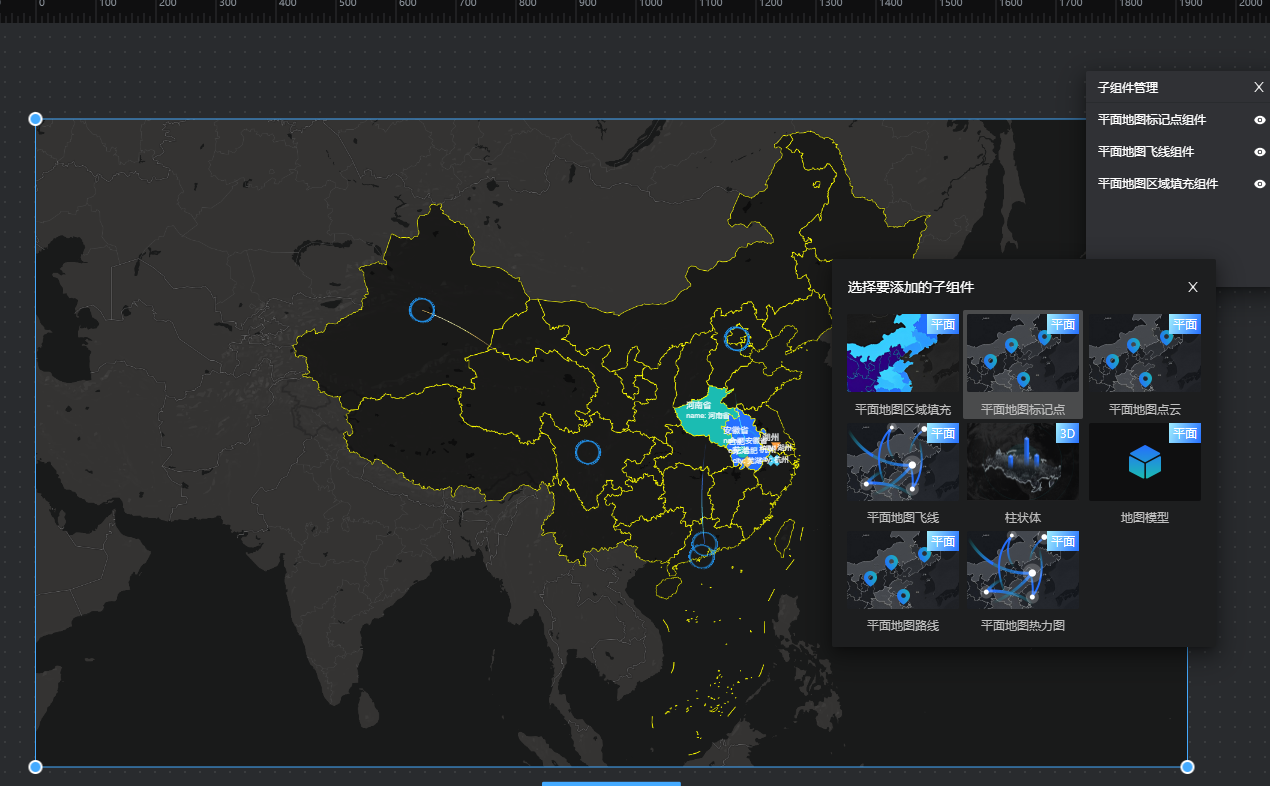Click the circle marker over Xinjiang
Viewport: 1270px width, 786px height.
pos(422,309)
